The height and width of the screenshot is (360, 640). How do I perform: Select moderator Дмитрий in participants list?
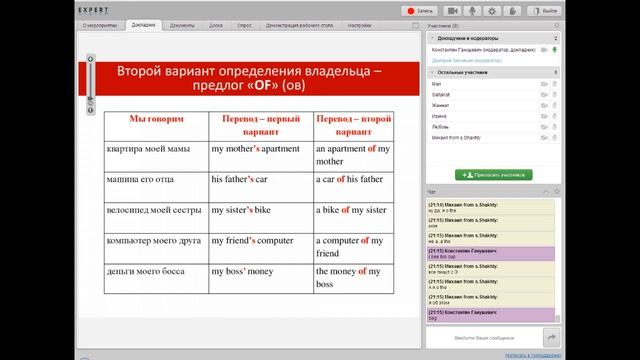pos(467,60)
